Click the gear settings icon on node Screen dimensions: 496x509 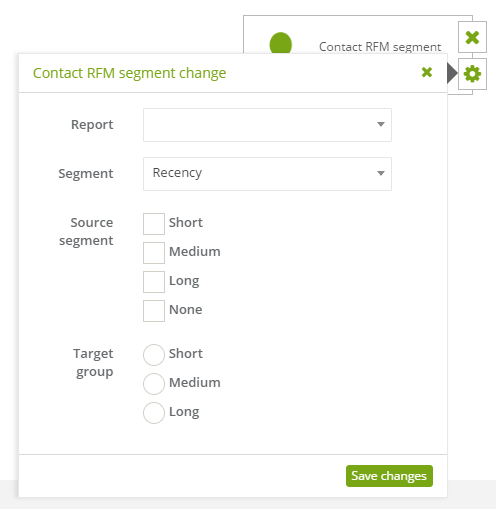pyautogui.click(x=472, y=74)
